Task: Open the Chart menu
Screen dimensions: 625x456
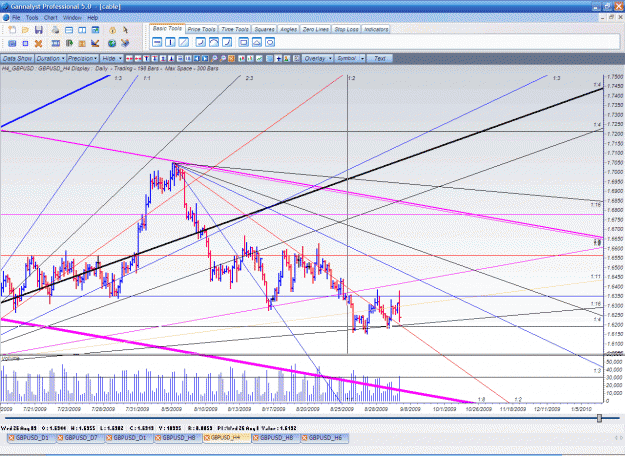Action: click(51, 18)
